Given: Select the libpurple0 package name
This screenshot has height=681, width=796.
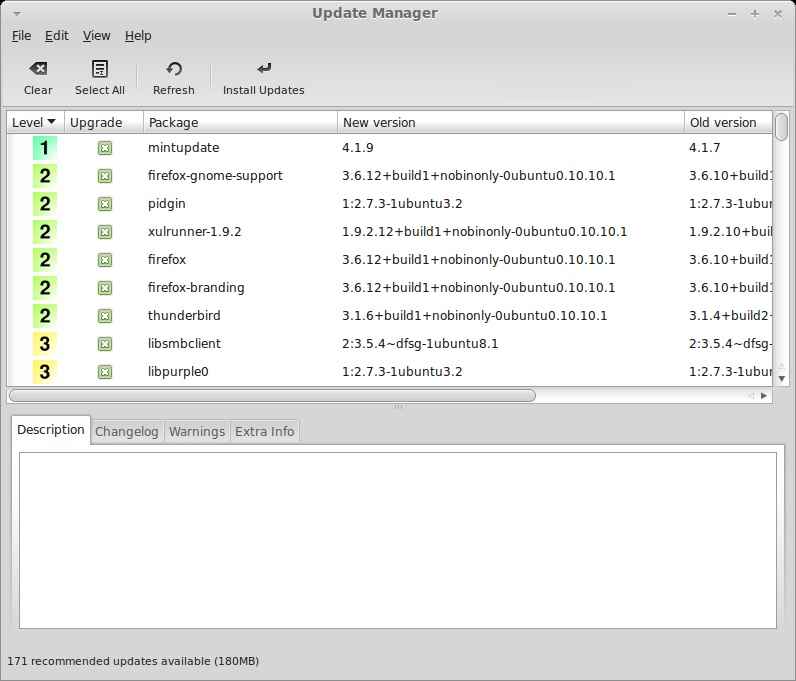Looking at the screenshot, I should coord(178,371).
